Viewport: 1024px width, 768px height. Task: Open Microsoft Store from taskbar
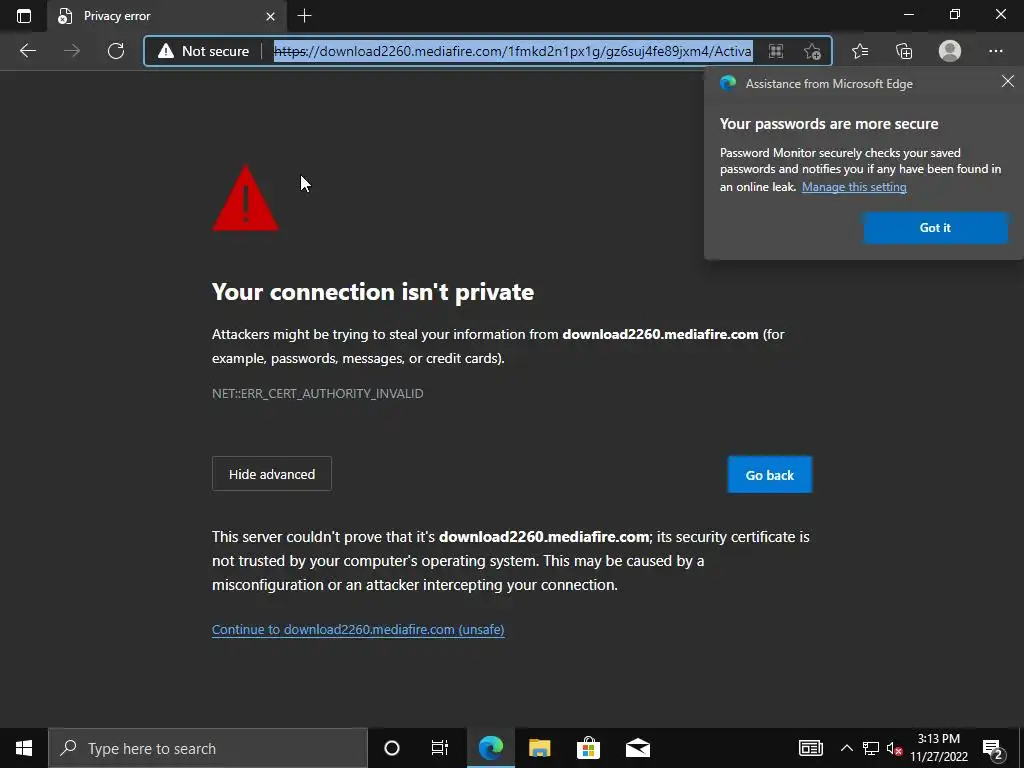click(x=588, y=748)
